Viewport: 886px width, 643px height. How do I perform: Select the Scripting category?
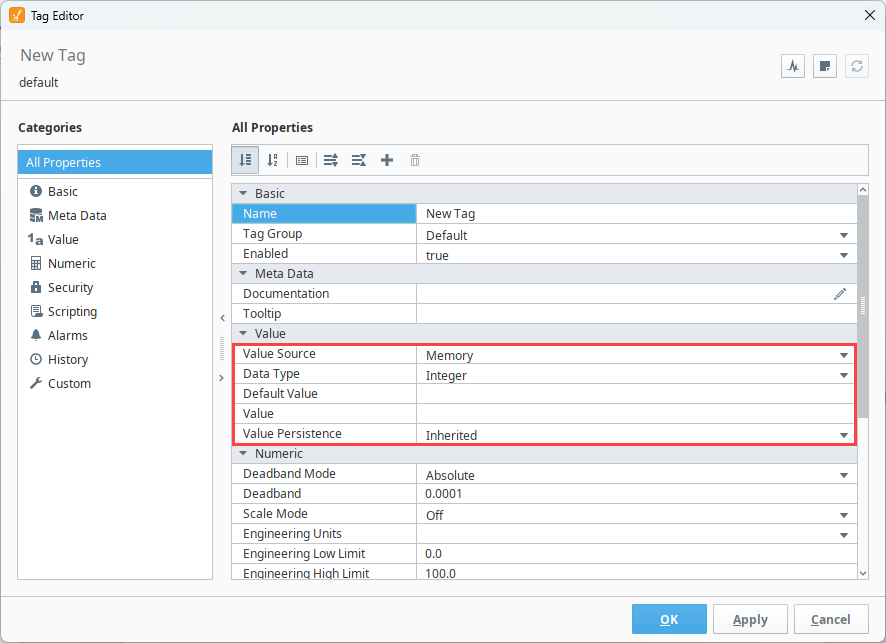click(72, 311)
